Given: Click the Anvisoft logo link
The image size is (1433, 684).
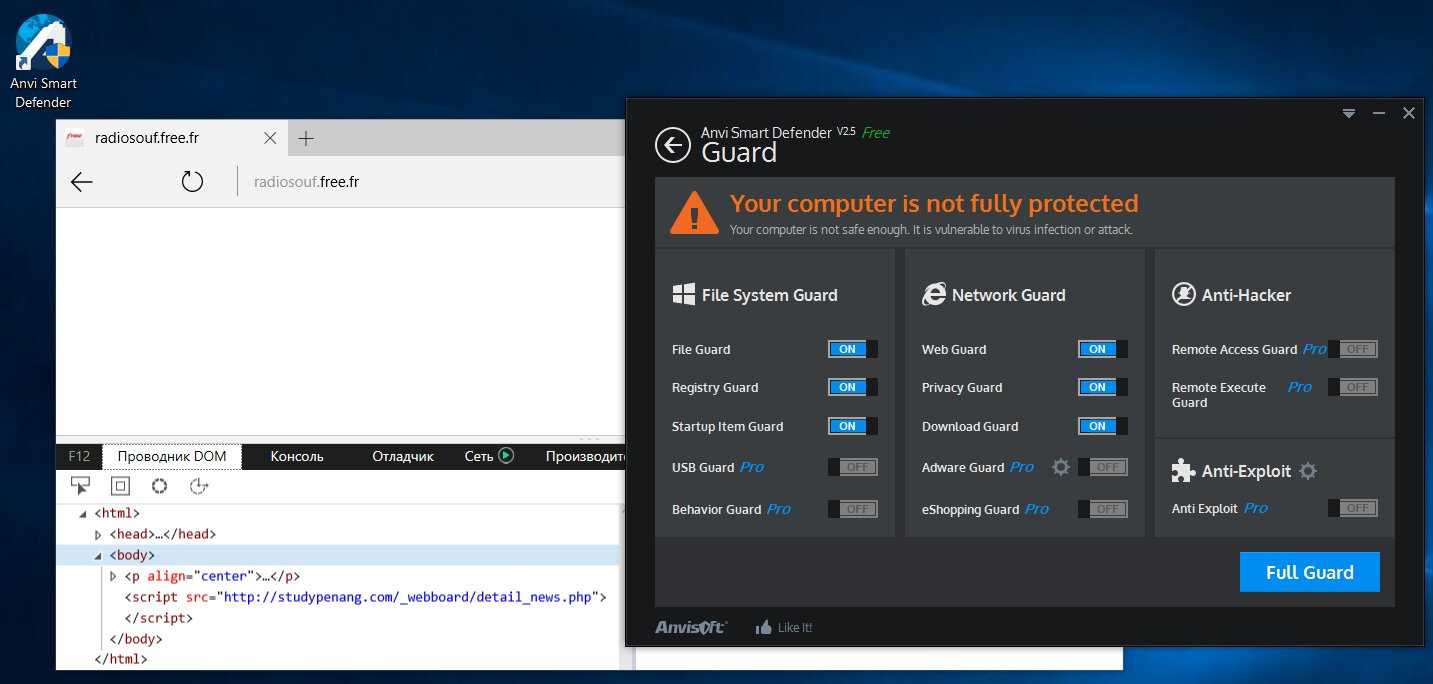Looking at the screenshot, I should tap(691, 627).
